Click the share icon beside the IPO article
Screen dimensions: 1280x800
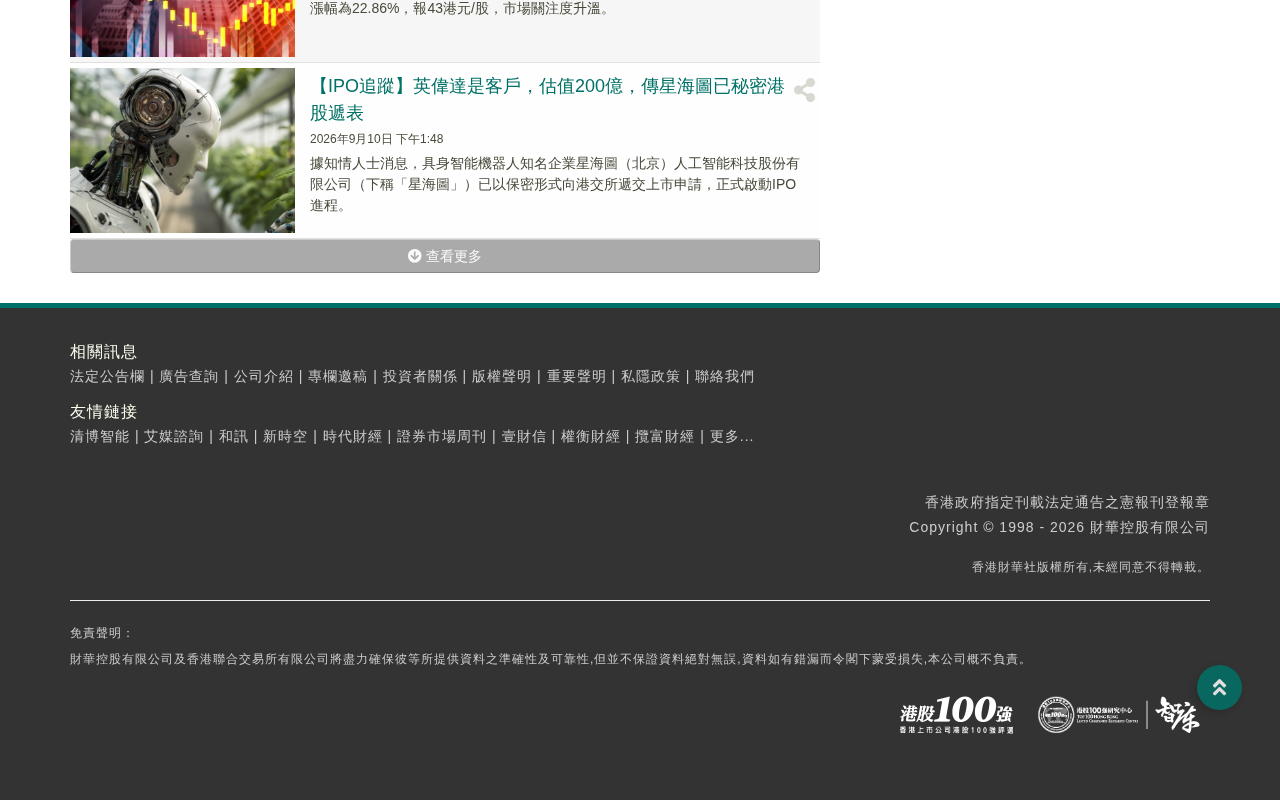pos(804,90)
